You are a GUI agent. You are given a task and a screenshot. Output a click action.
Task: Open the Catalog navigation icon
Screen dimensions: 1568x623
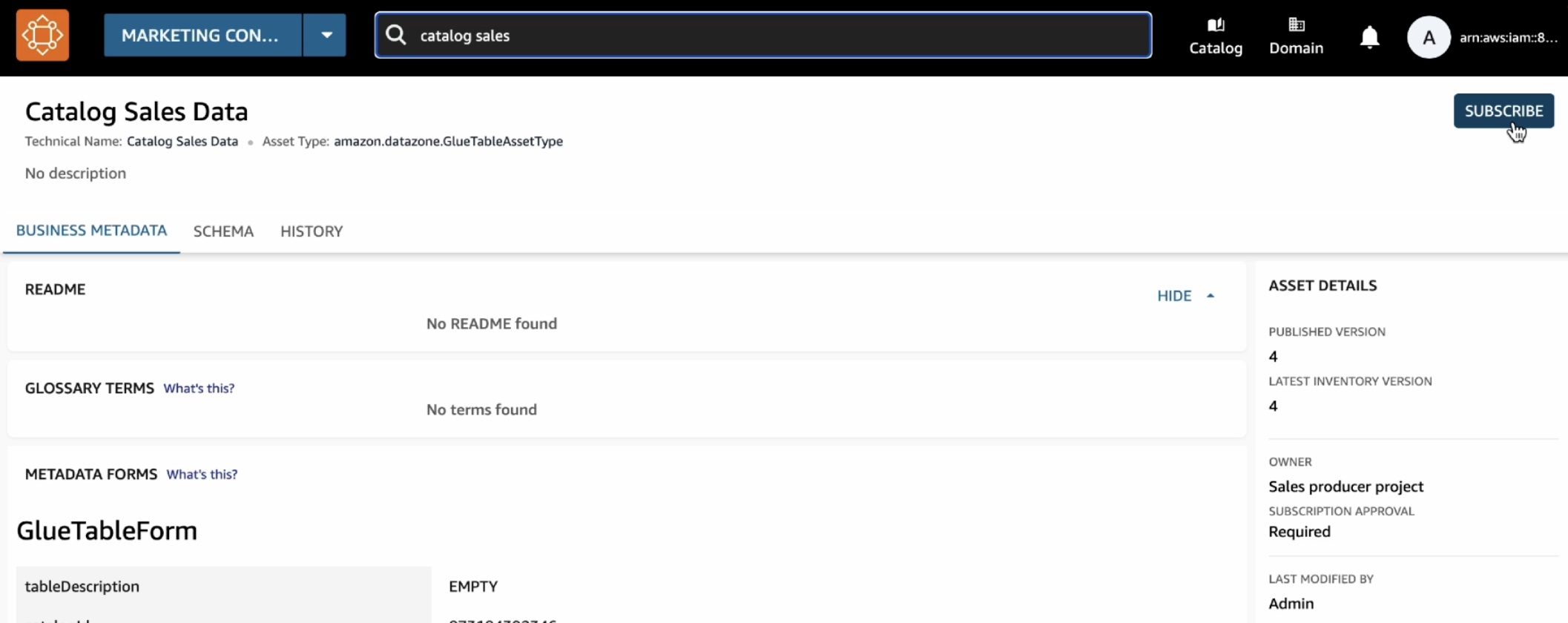click(1216, 37)
